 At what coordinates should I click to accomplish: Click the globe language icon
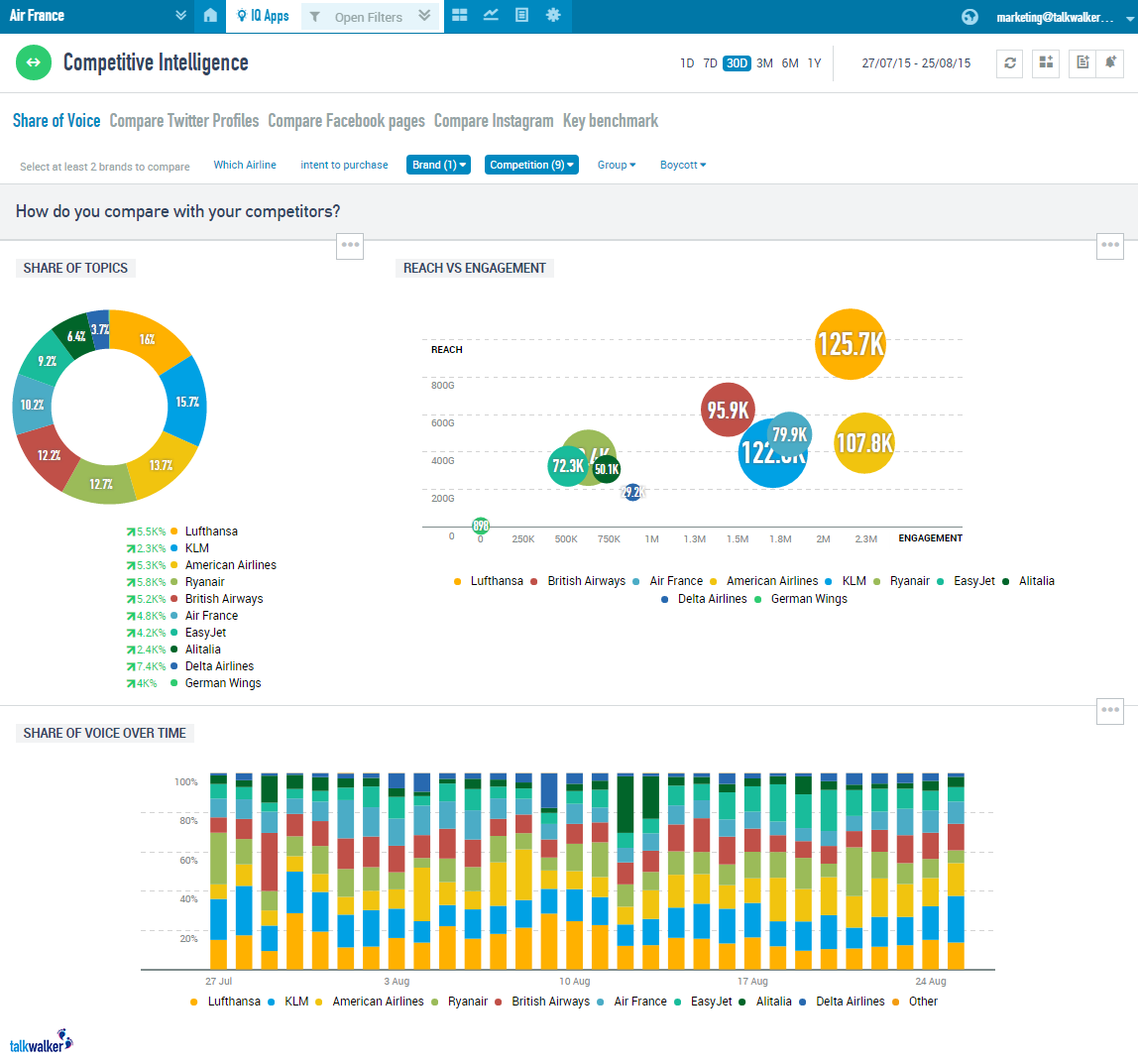pos(969,17)
